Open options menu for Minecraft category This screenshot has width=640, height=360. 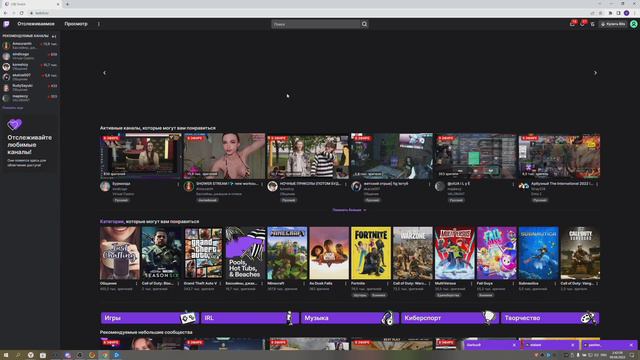304,283
